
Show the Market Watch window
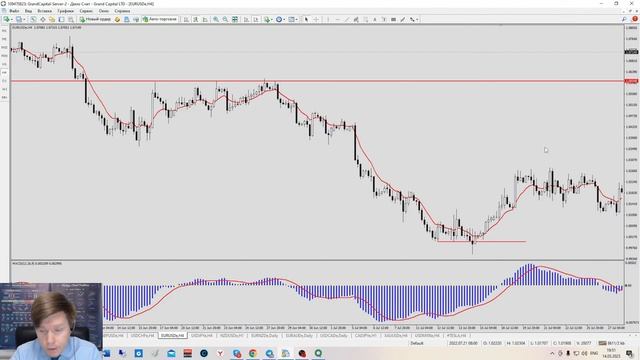pyautogui.click(x=33, y=19)
